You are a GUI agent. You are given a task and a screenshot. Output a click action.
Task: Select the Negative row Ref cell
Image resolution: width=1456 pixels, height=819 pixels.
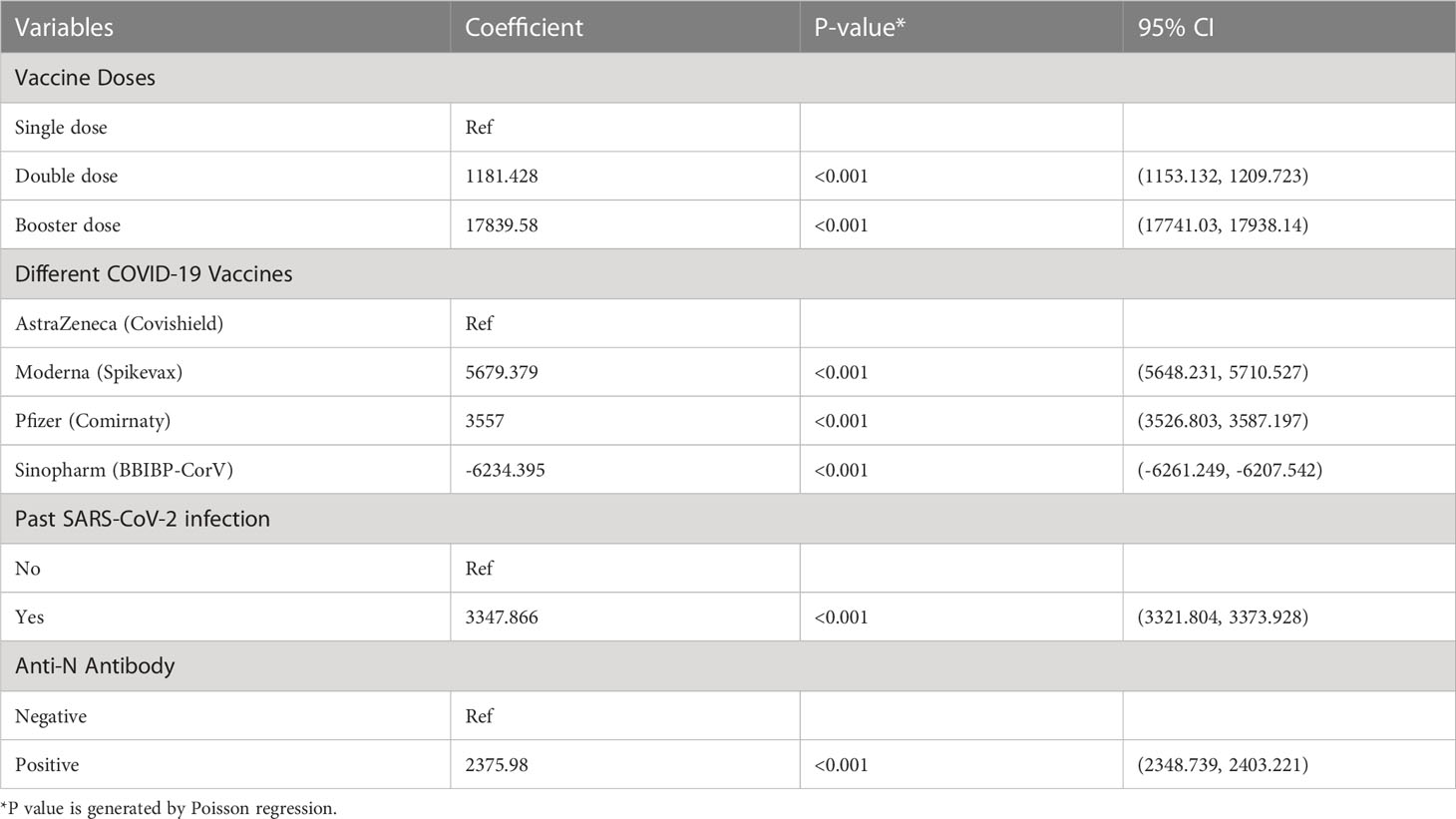pos(479,716)
